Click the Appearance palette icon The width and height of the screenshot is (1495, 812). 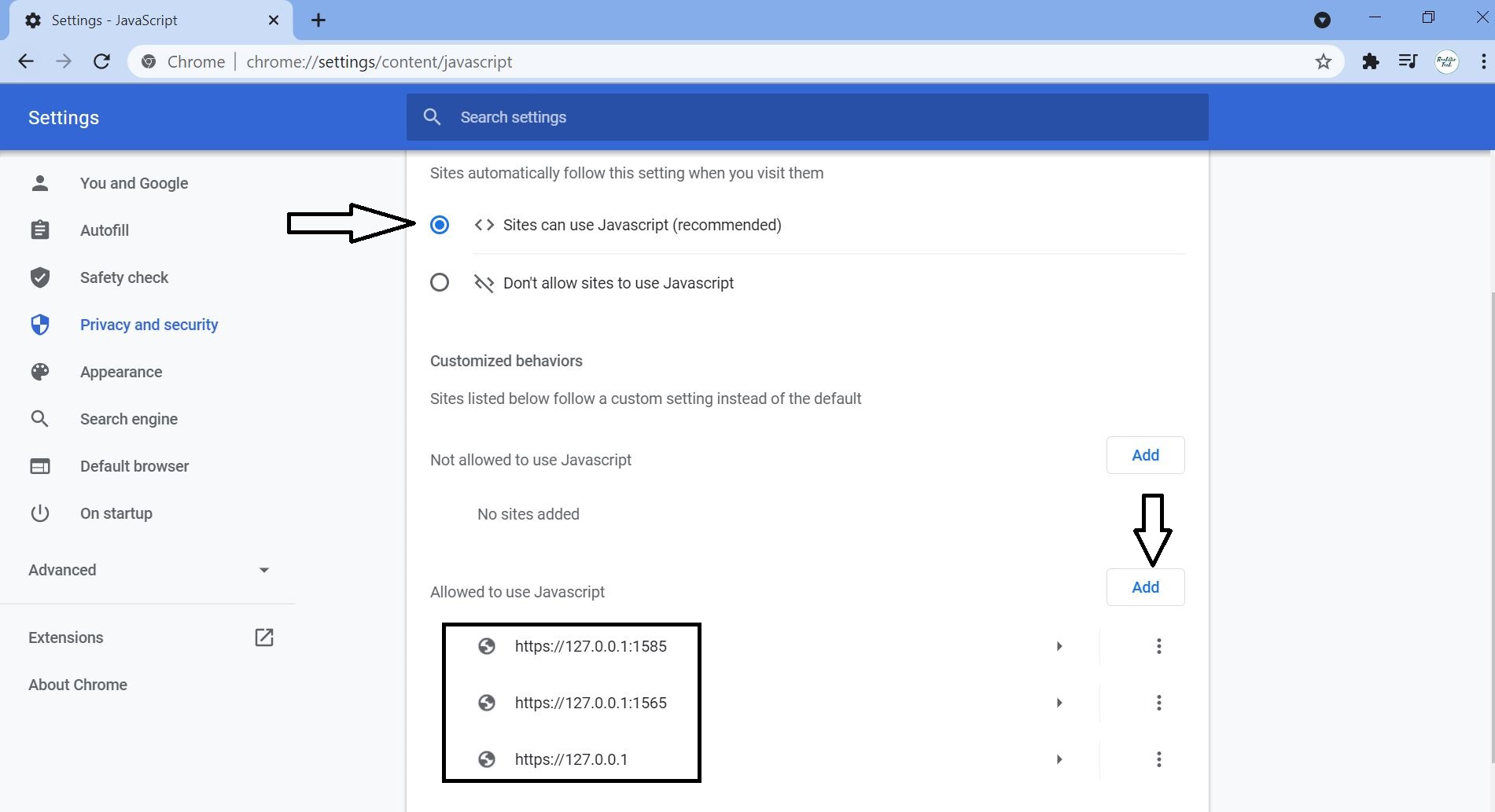tap(40, 372)
